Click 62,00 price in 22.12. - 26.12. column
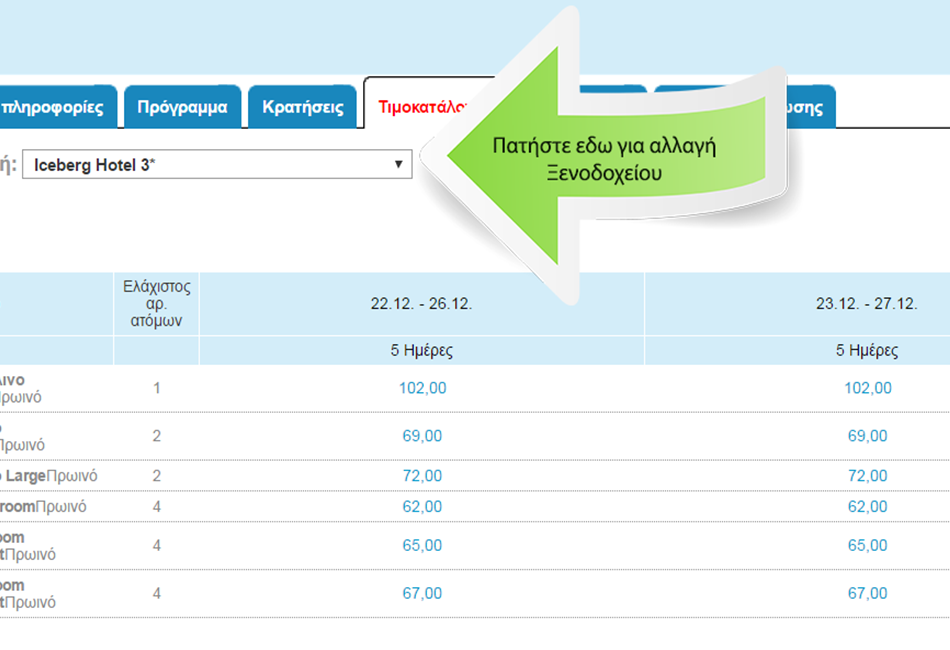 coord(422,507)
